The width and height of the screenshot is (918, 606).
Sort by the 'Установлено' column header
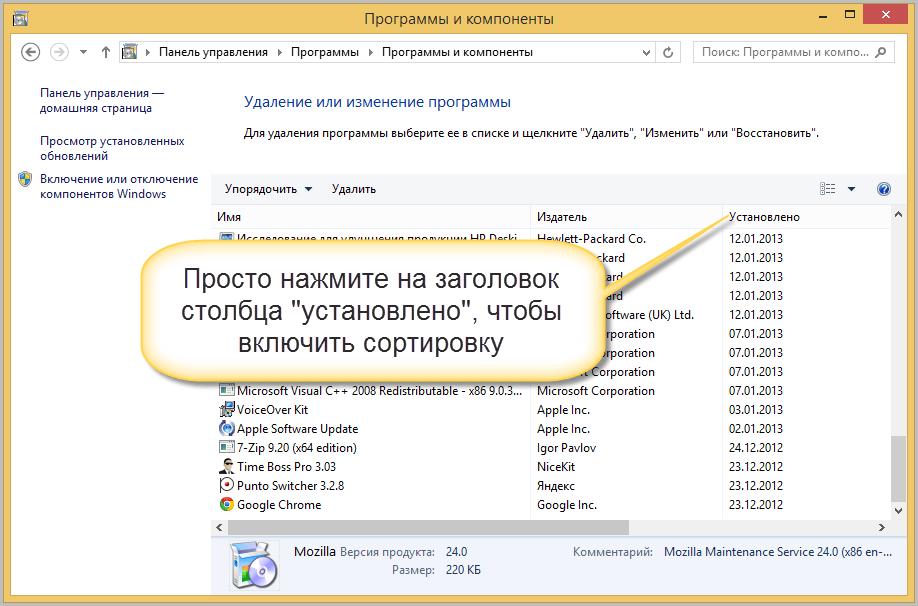pyautogui.click(x=806, y=217)
